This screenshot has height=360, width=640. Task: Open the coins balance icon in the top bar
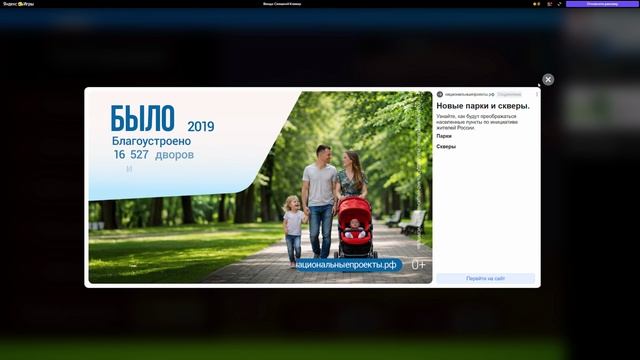[537, 4]
